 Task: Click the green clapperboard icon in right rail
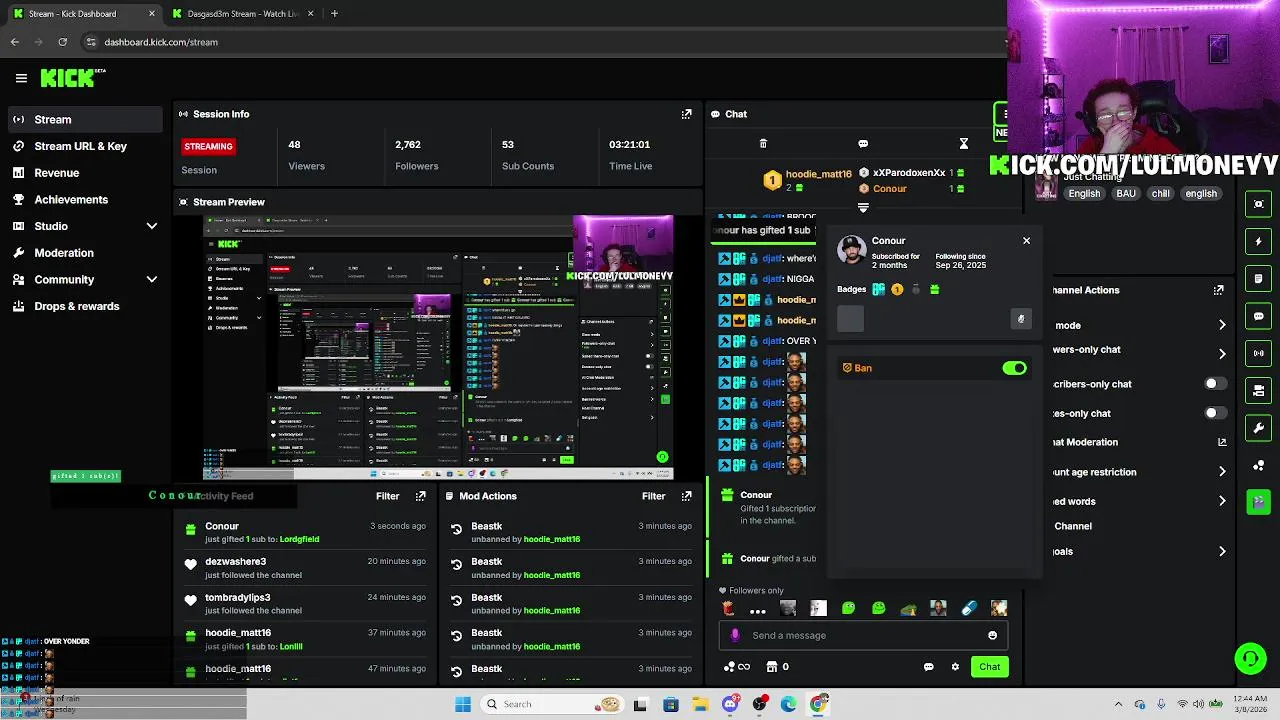[x=1259, y=502]
